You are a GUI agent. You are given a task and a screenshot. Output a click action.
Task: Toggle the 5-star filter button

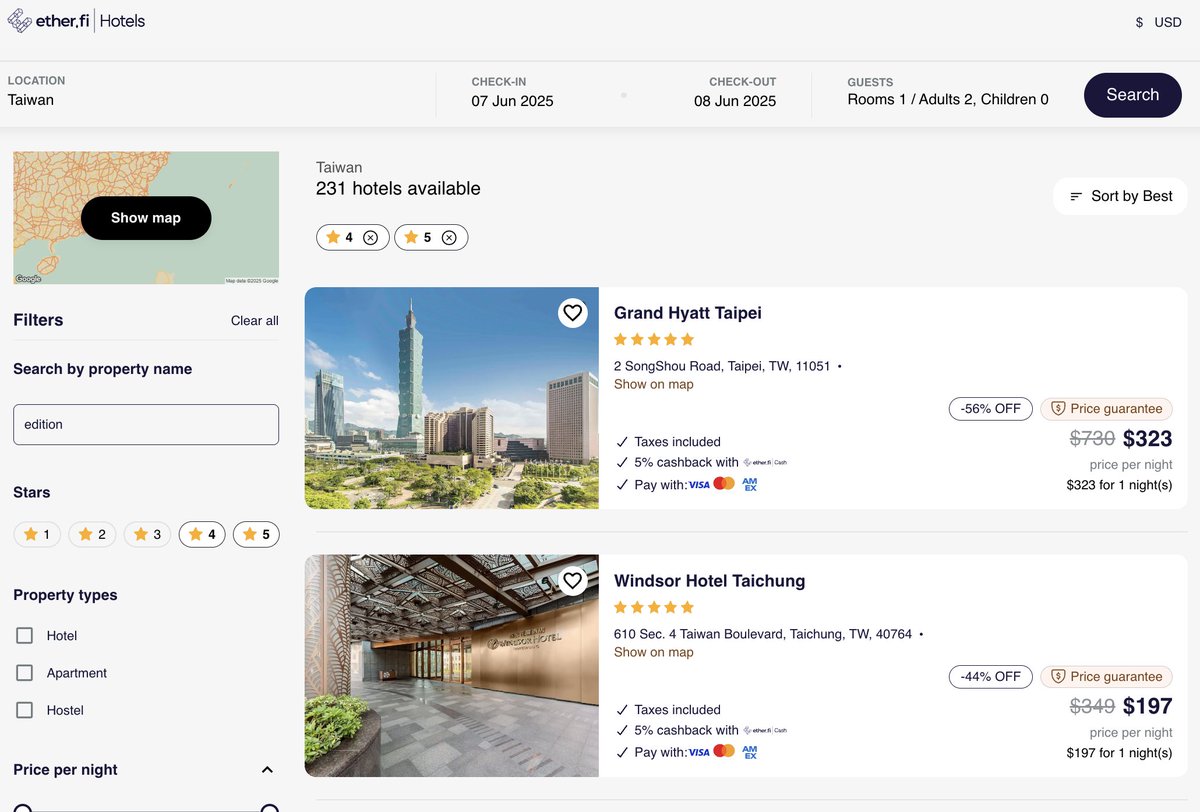[256, 535]
